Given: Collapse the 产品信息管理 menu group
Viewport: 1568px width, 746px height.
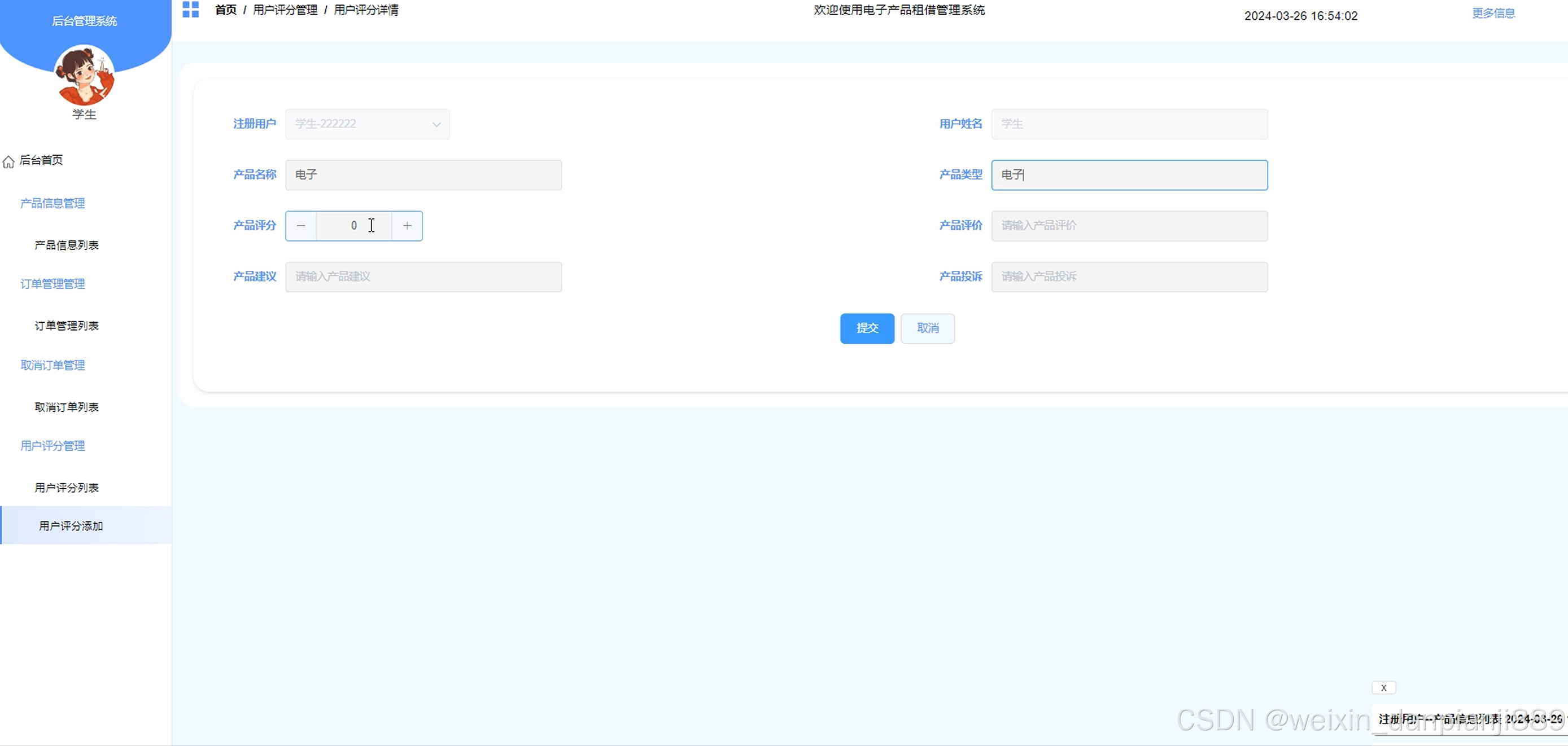Looking at the screenshot, I should pos(53,203).
